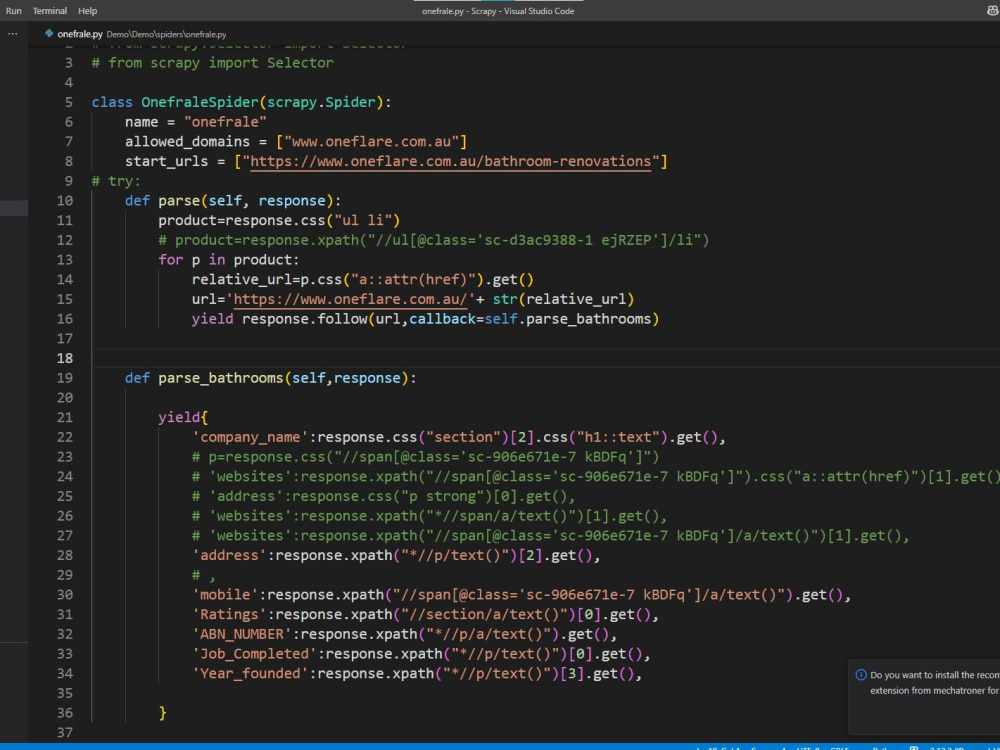Click the yield{ keyword on line 21
The image size is (1000, 750).
(x=182, y=418)
